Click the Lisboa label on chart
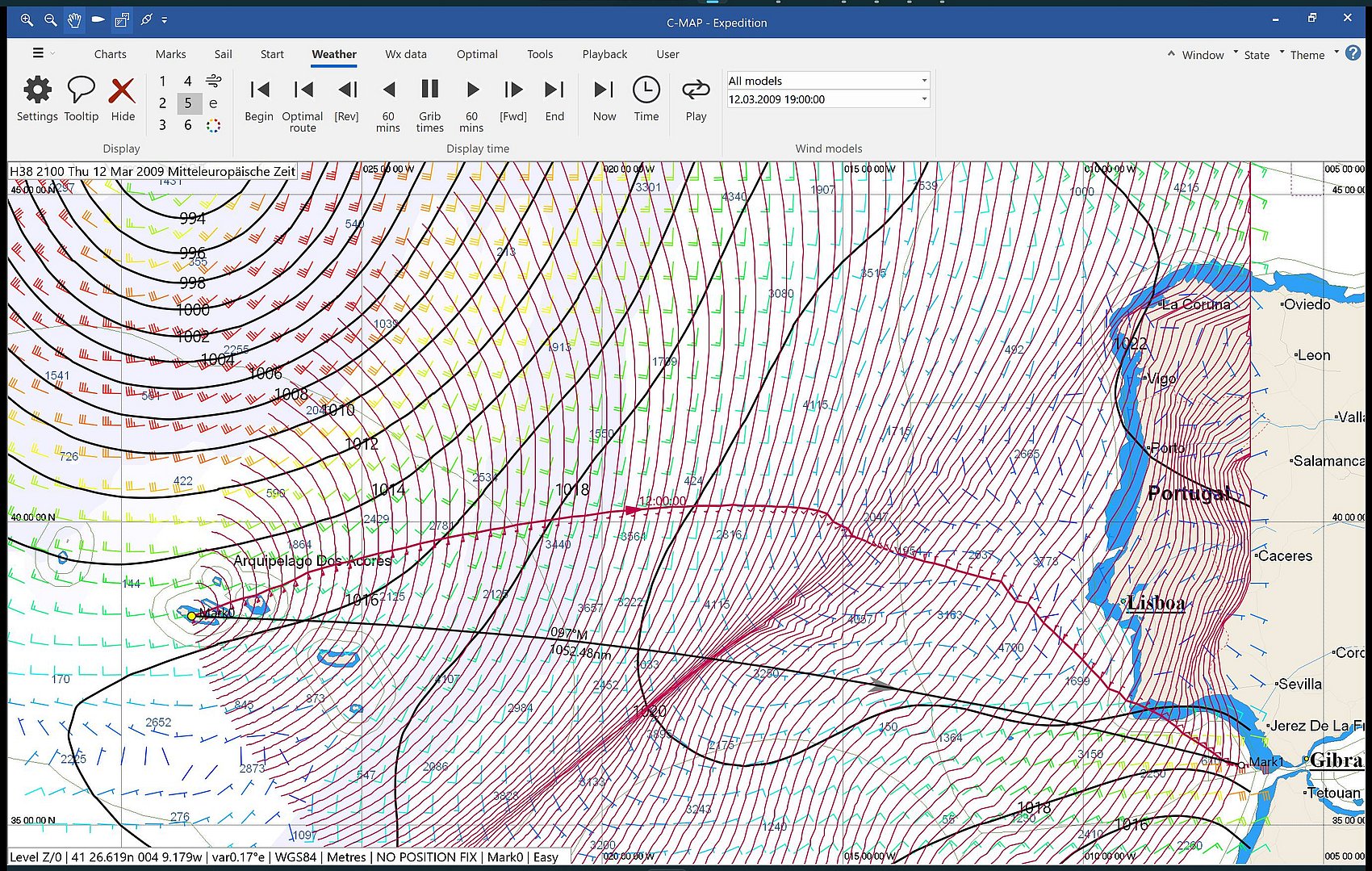The width and height of the screenshot is (1372, 871). tap(1156, 603)
